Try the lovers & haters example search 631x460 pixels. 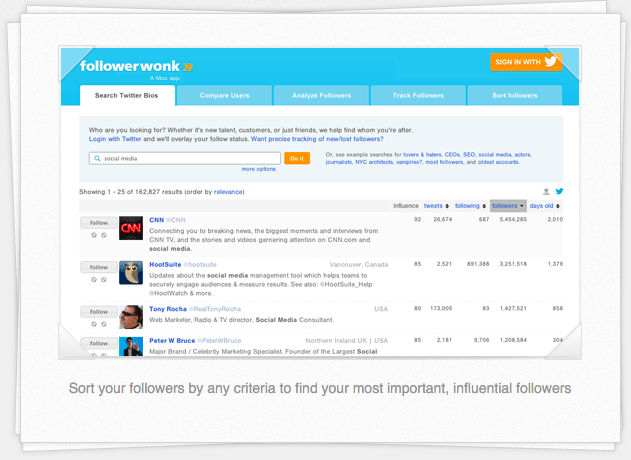(422, 155)
